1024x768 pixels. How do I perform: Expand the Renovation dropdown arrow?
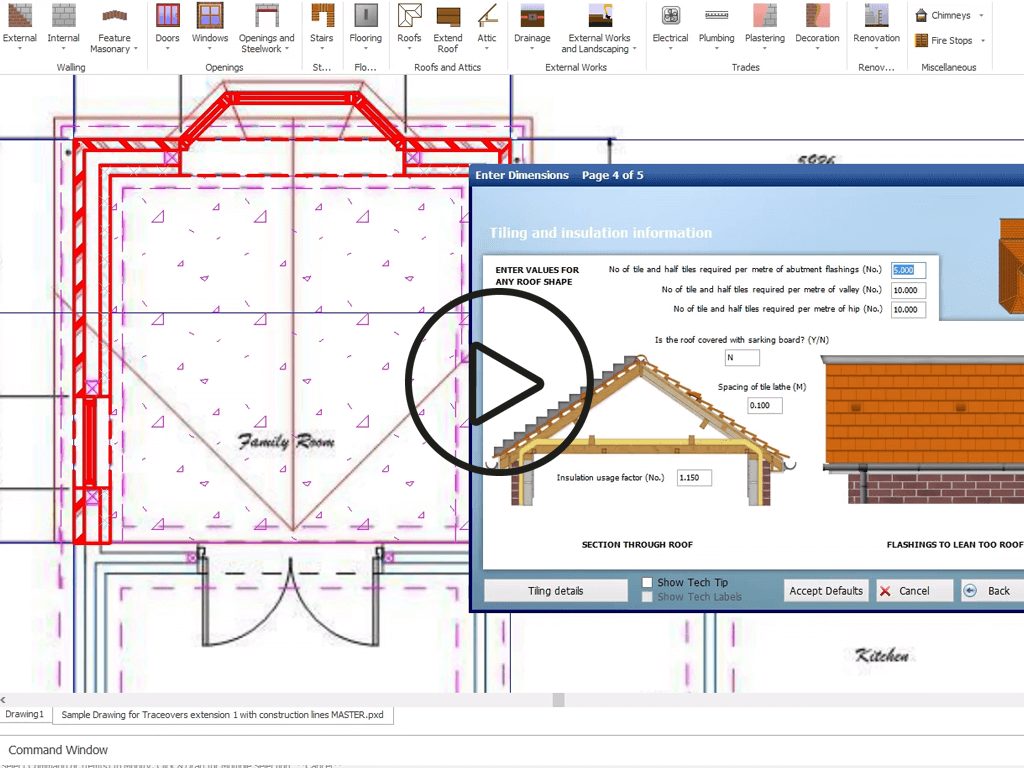click(x=876, y=49)
